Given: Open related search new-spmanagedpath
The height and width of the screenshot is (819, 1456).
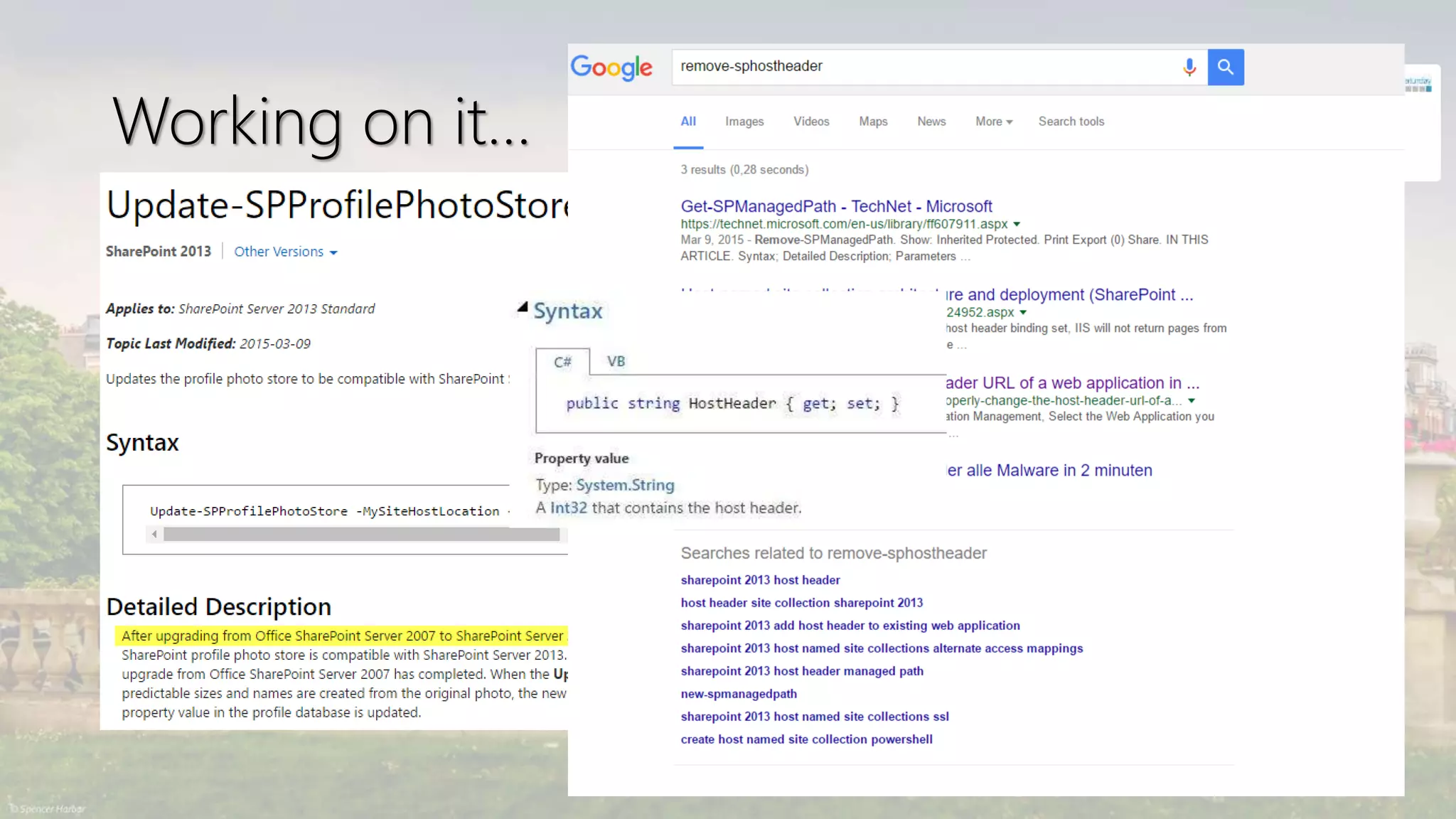Looking at the screenshot, I should coord(738,694).
